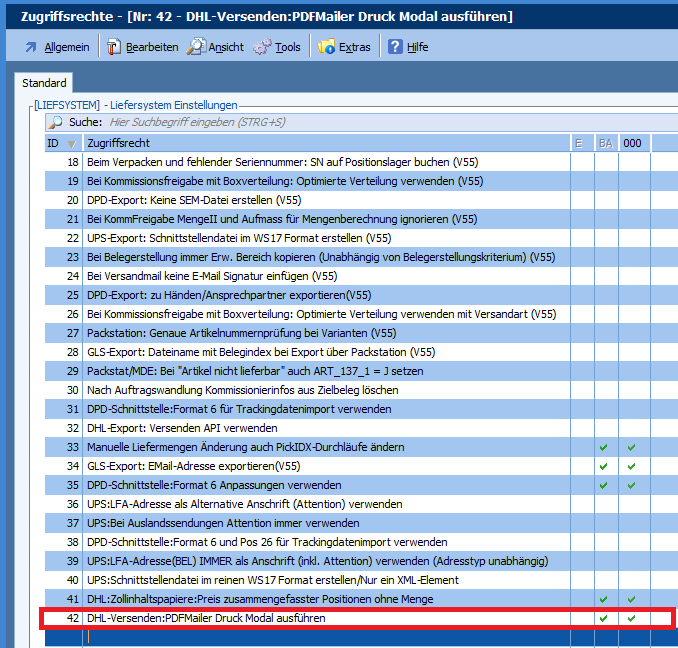Click the 000 column header
The height and width of the screenshot is (648, 678).
632,143
